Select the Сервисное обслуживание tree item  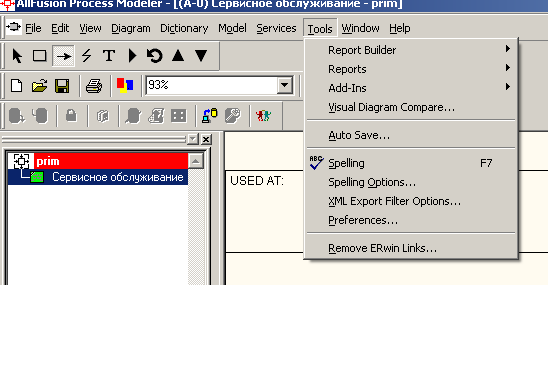[x=117, y=177]
